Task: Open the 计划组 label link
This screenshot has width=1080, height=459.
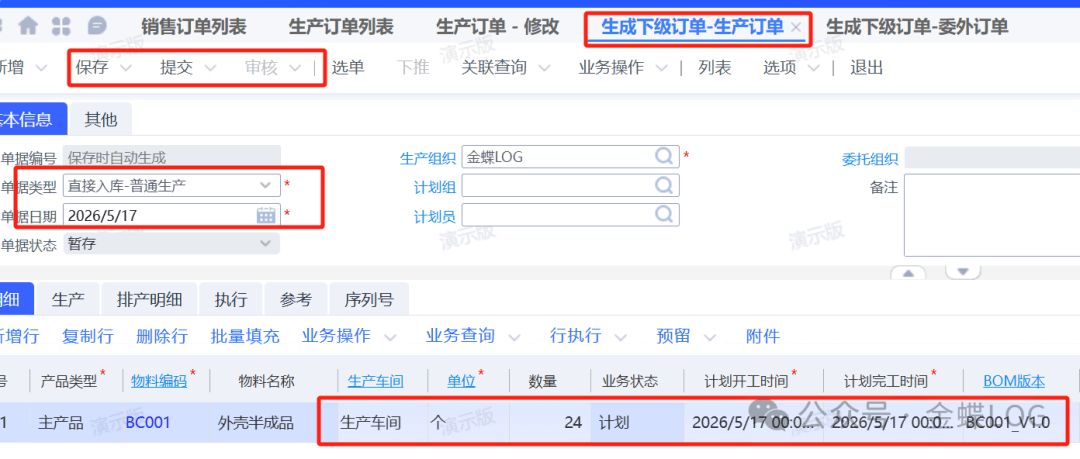Action: tap(435, 187)
